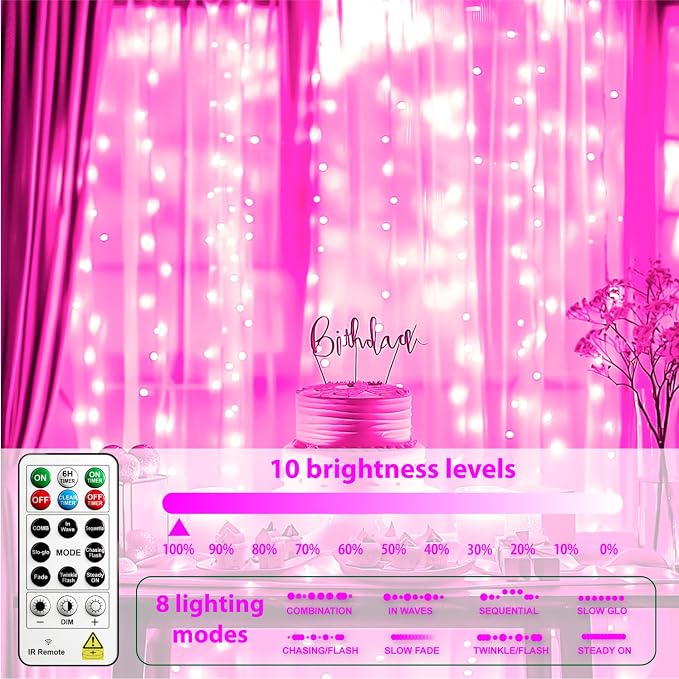Click the MODE label on the remote
Image resolution: width=679 pixels, height=679 pixels.
point(68,553)
